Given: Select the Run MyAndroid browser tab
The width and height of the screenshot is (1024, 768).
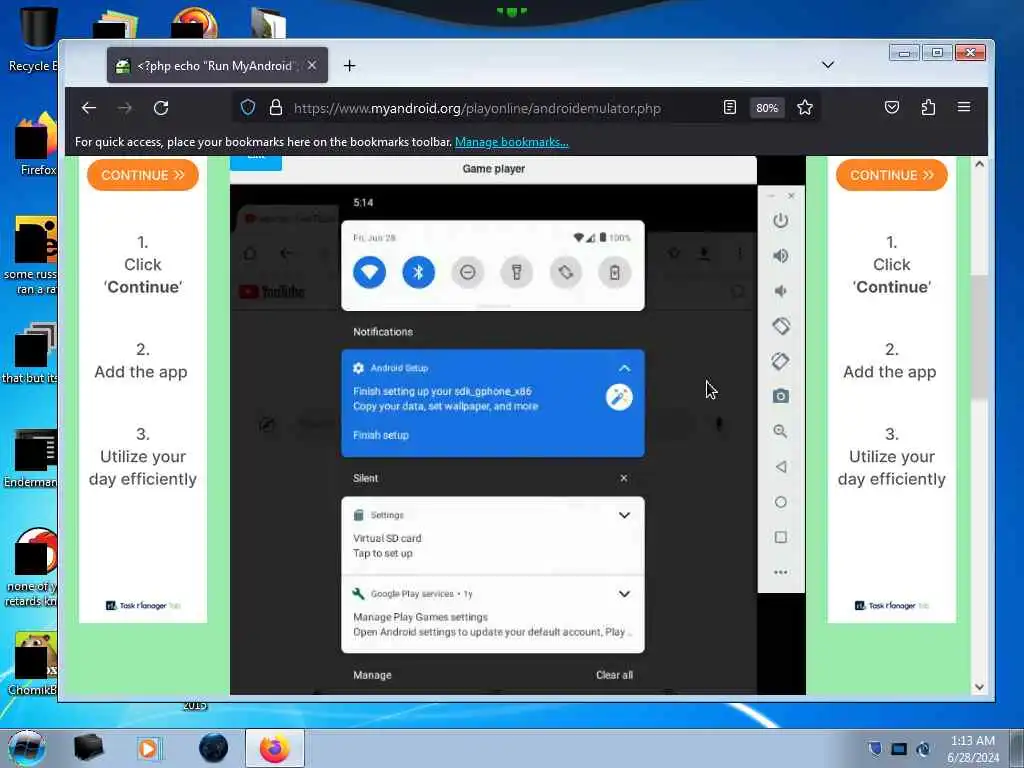Looking at the screenshot, I should [217, 65].
